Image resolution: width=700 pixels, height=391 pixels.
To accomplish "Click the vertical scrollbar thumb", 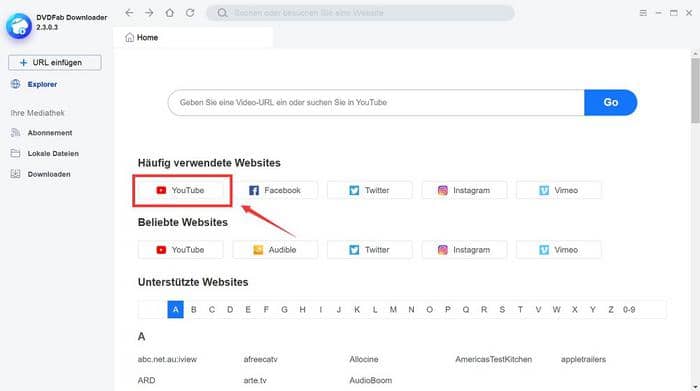I will tap(695, 90).
